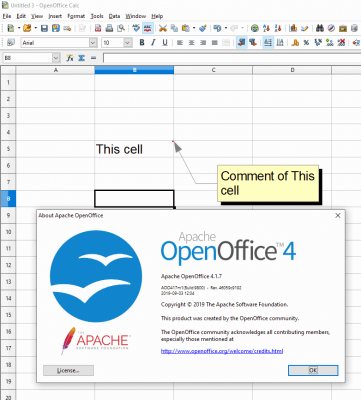Open Find & Replace binoculars

pos(320,28)
